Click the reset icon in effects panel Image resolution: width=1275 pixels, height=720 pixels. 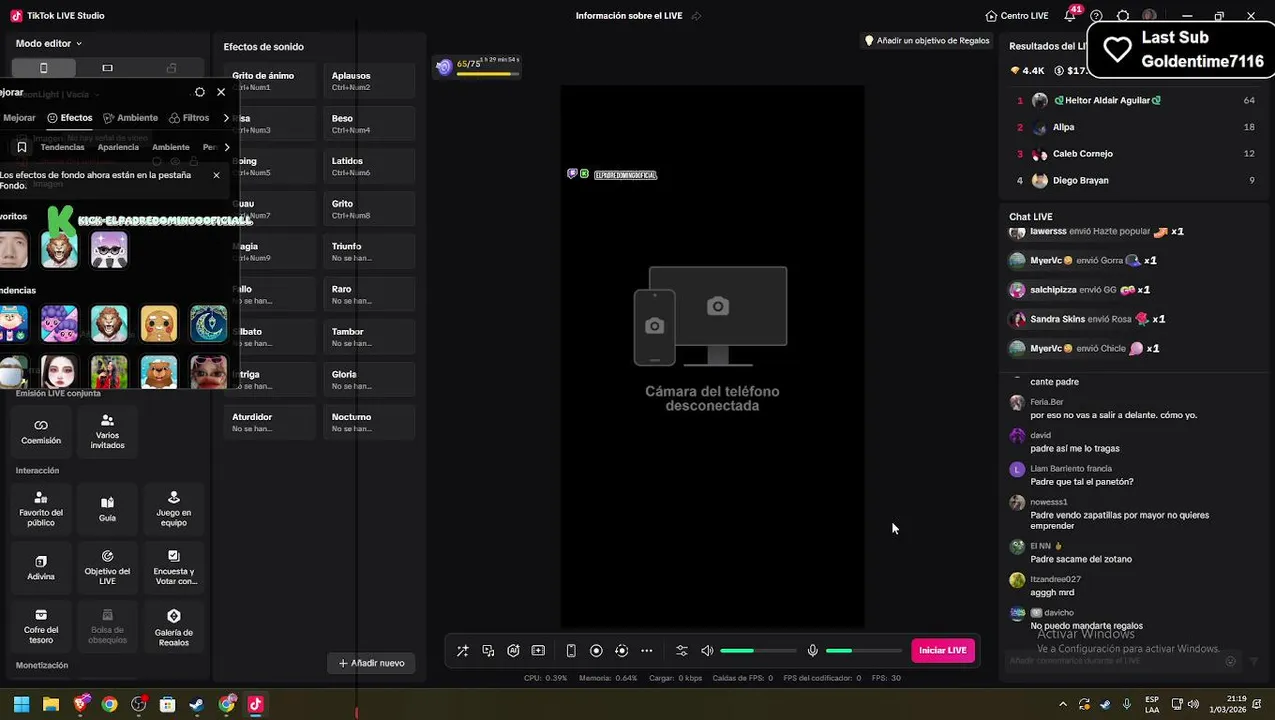click(200, 92)
